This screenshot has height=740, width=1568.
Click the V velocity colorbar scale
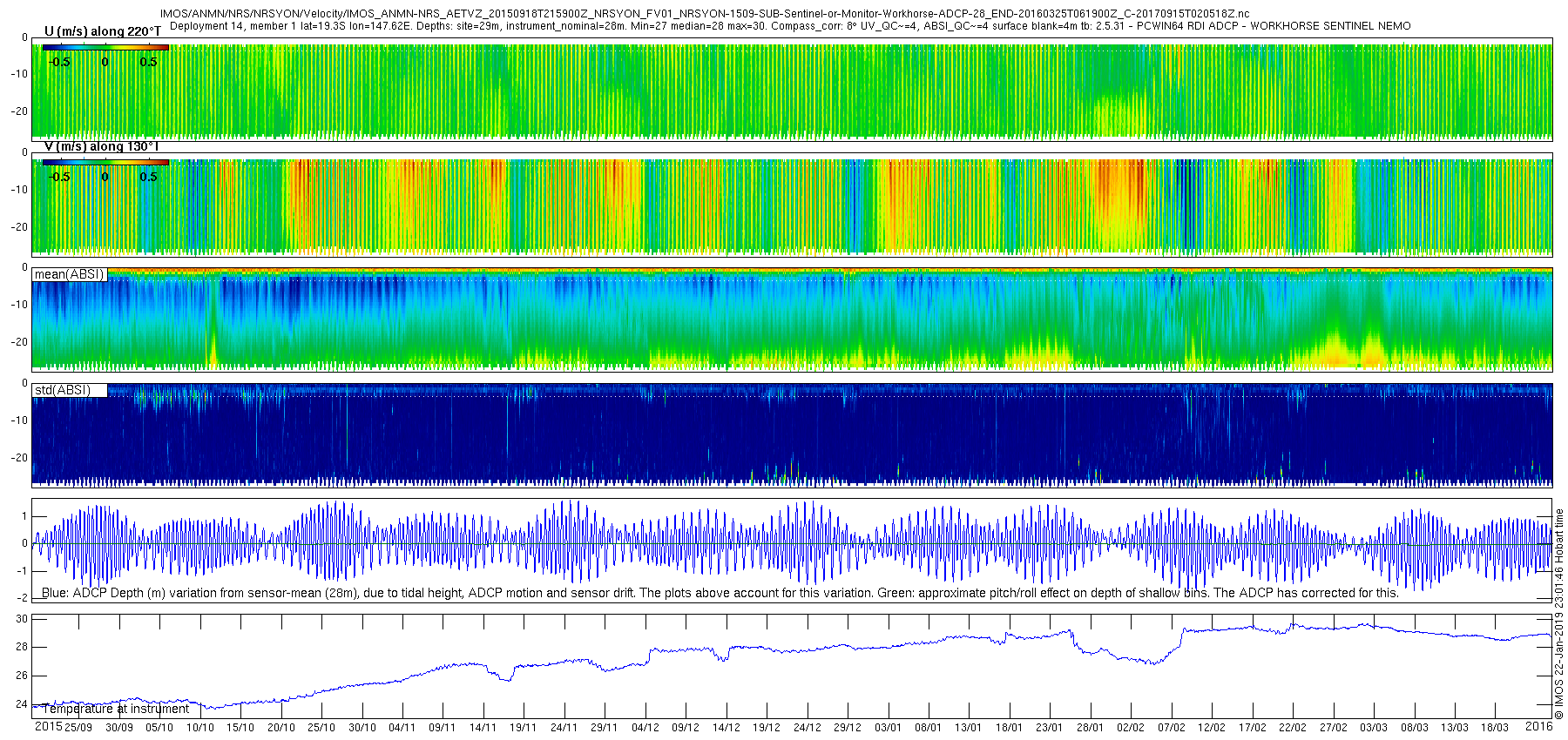tap(105, 162)
